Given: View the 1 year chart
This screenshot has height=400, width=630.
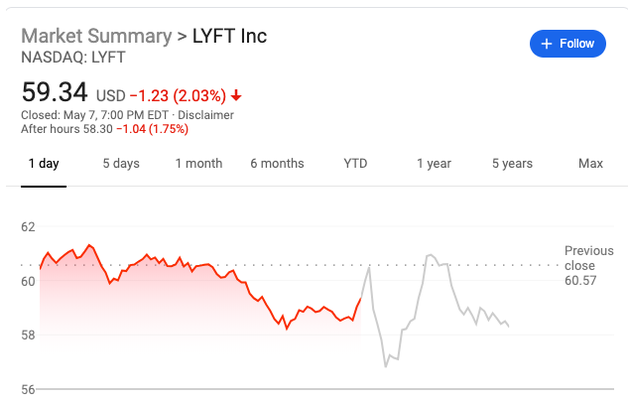Looking at the screenshot, I should click(434, 163).
